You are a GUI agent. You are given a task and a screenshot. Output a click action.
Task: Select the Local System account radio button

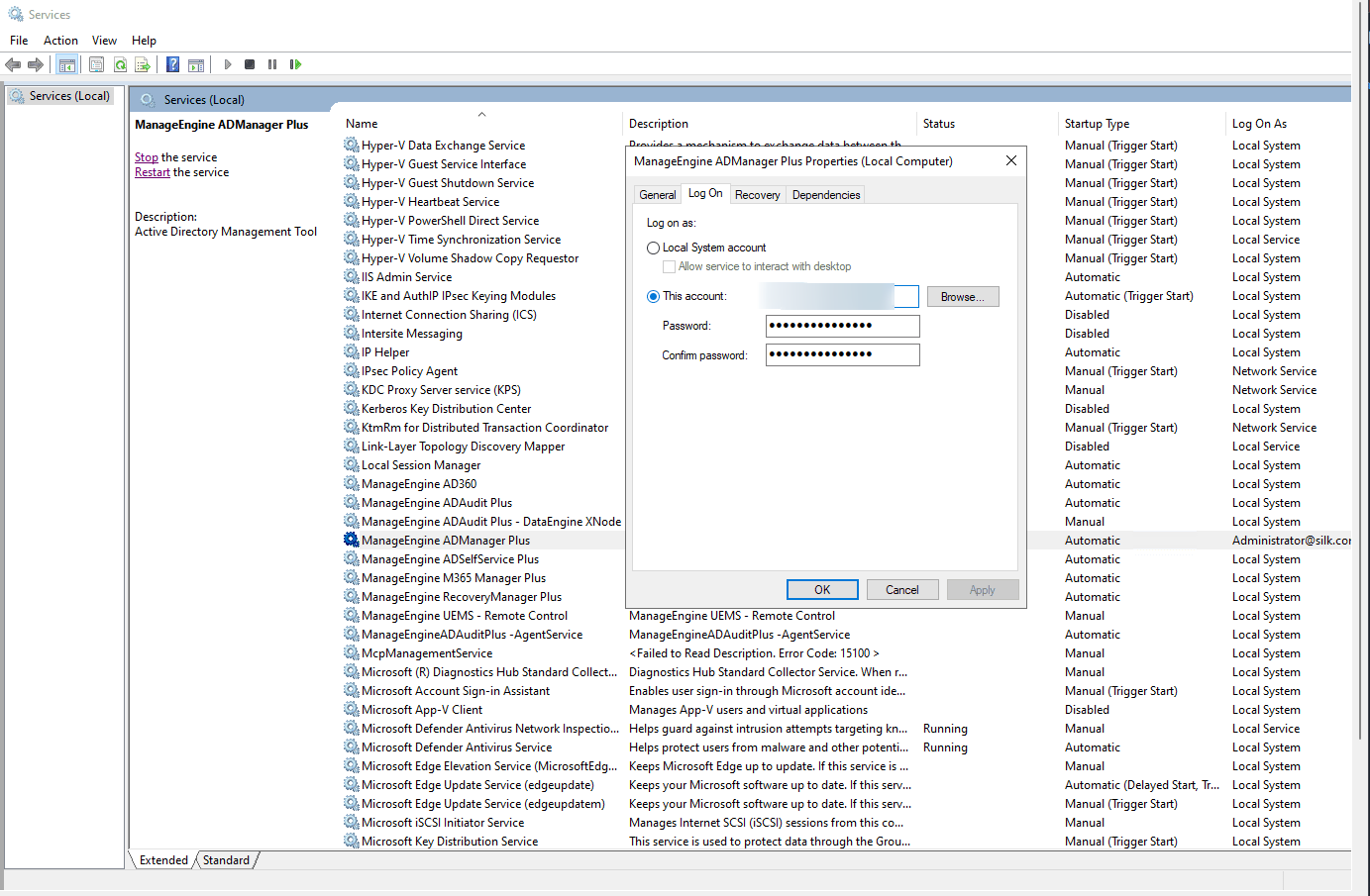coord(653,248)
